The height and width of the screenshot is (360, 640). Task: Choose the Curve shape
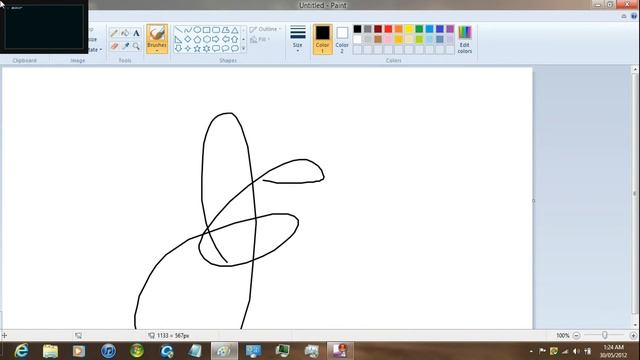point(188,30)
